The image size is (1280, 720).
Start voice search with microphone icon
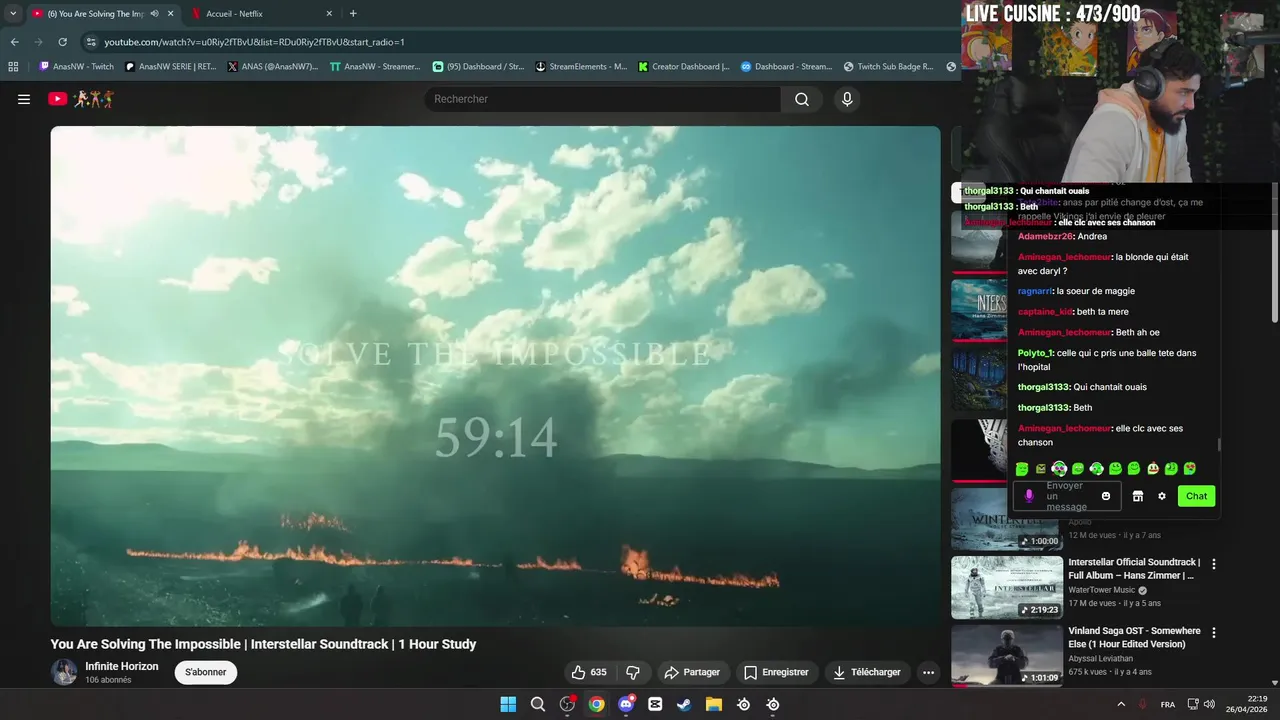click(847, 99)
